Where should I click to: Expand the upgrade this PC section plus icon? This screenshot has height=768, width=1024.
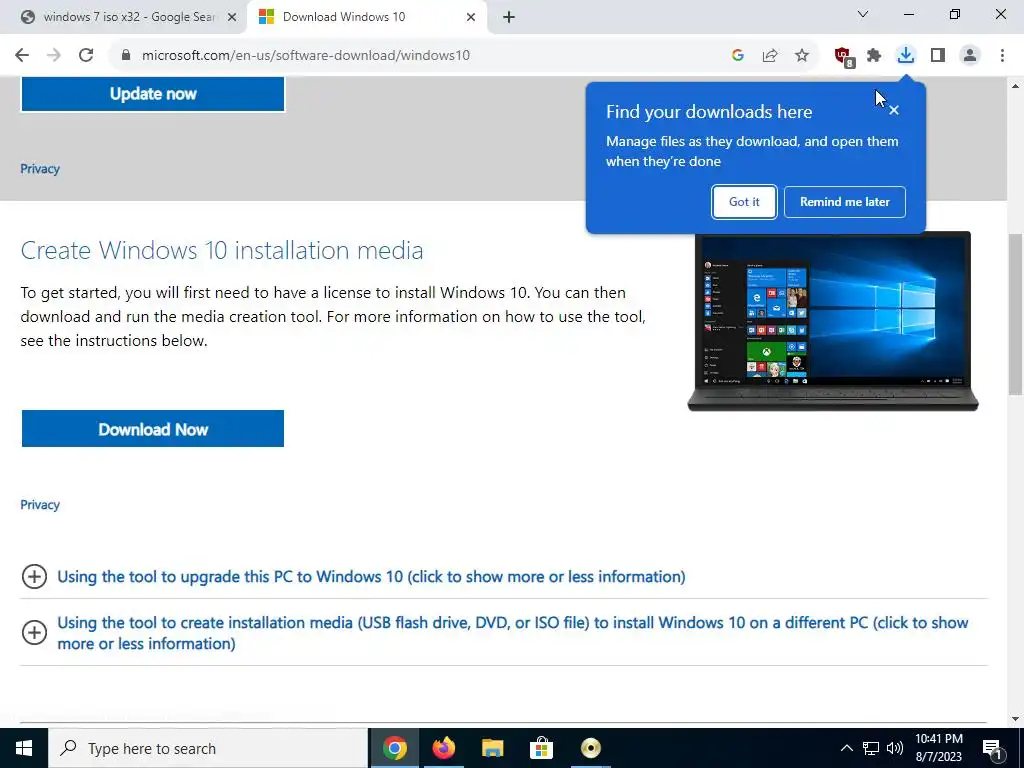pos(34,577)
